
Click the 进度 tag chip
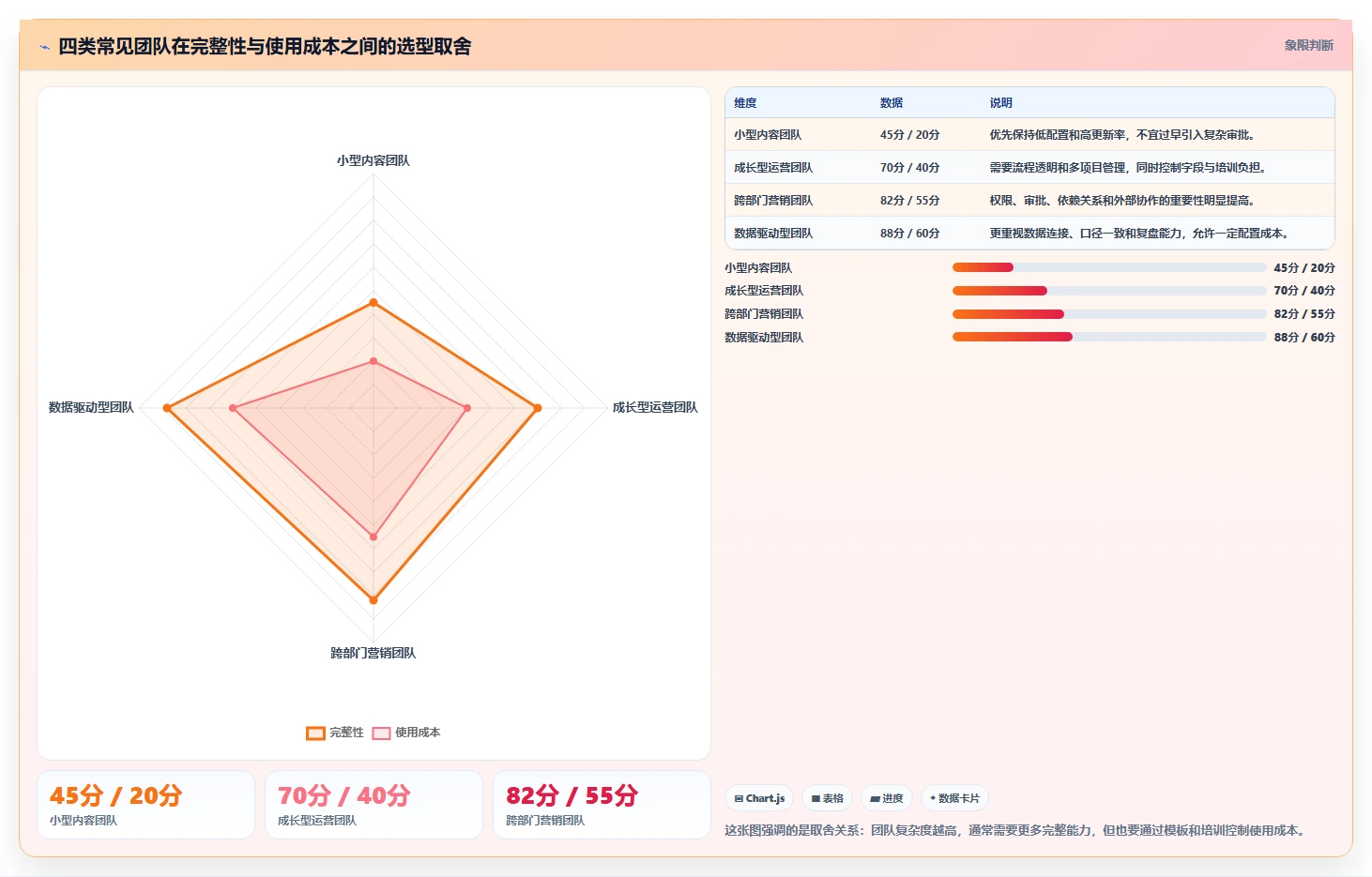886,798
